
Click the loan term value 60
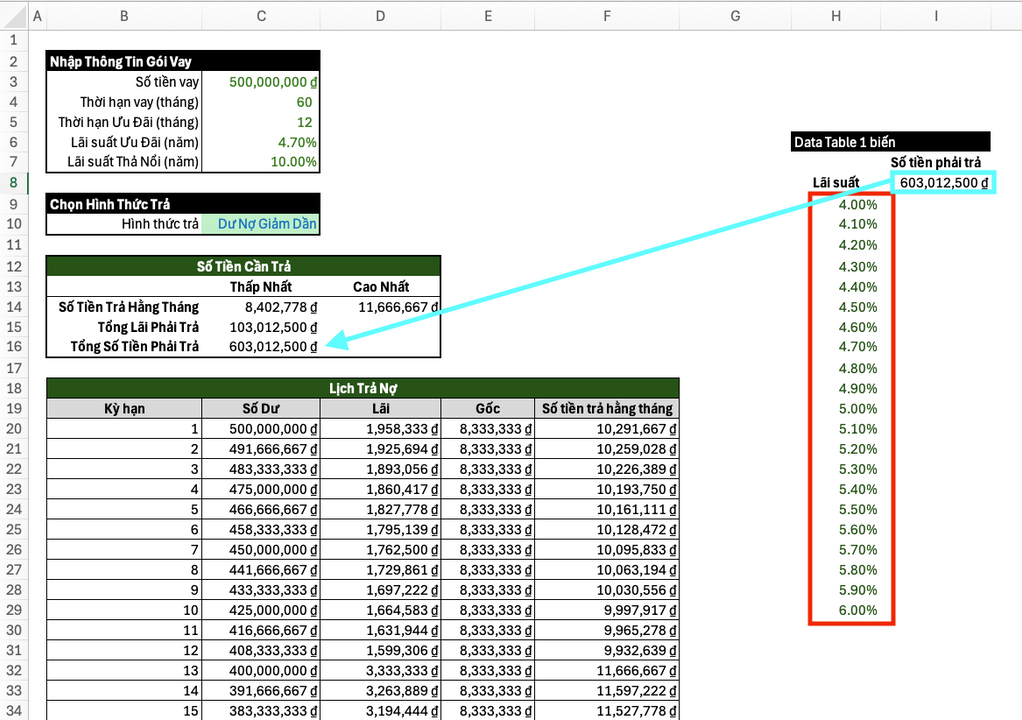[x=261, y=102]
